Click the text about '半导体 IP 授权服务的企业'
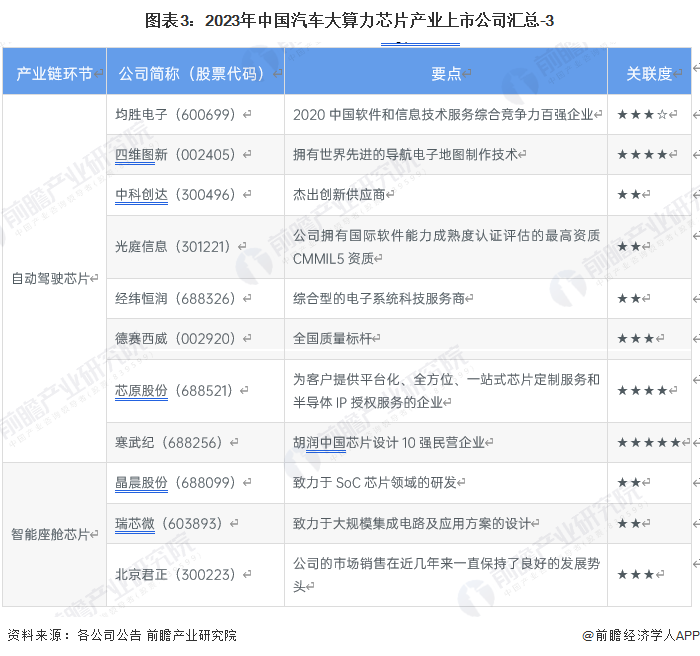Image resolution: width=700 pixels, height=656 pixels. click(446, 391)
